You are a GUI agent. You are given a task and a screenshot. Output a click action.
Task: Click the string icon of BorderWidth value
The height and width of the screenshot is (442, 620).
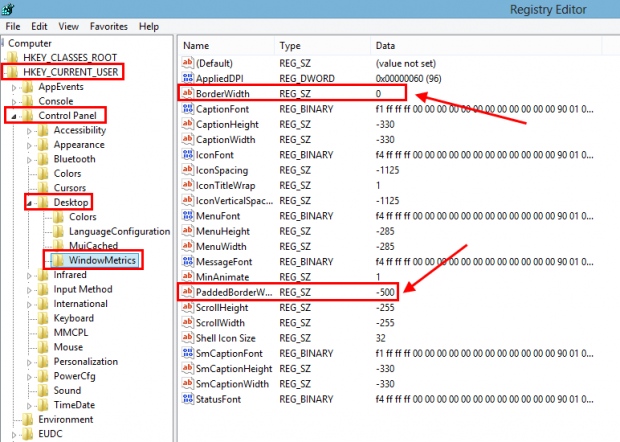point(187,93)
